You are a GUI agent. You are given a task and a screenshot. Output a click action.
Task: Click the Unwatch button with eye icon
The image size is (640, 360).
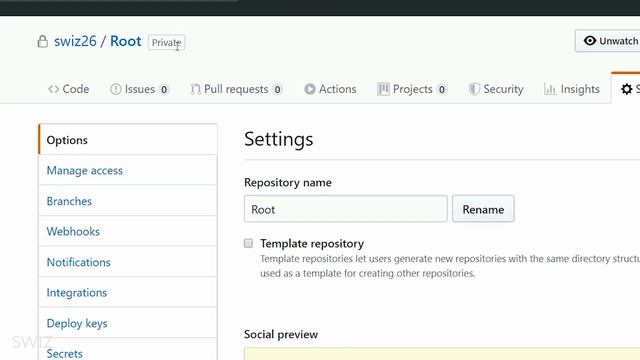click(608, 41)
